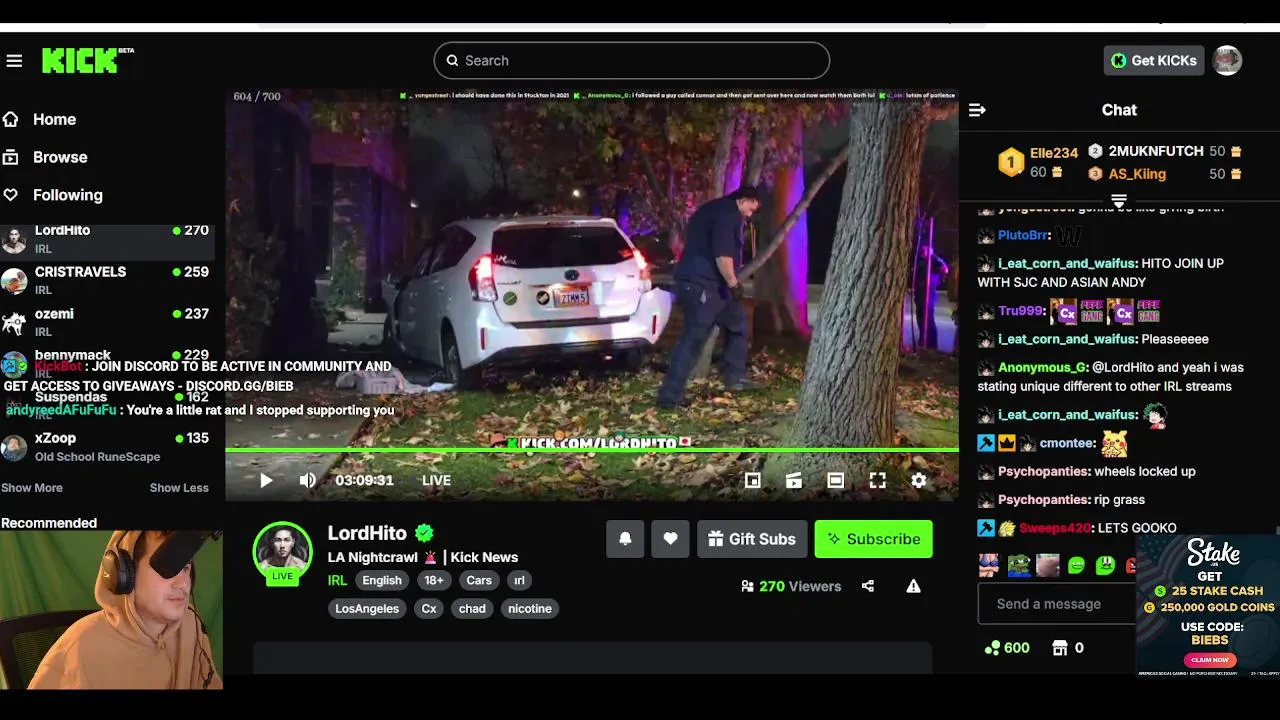Jump to the LIVE position
This screenshot has width=1280, height=720.
(436, 480)
